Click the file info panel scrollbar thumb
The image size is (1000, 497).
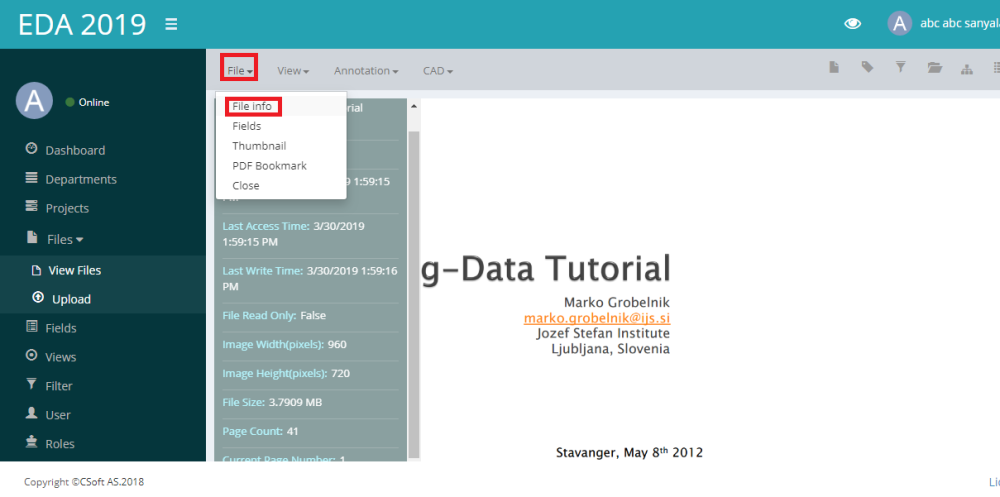click(x=414, y=293)
